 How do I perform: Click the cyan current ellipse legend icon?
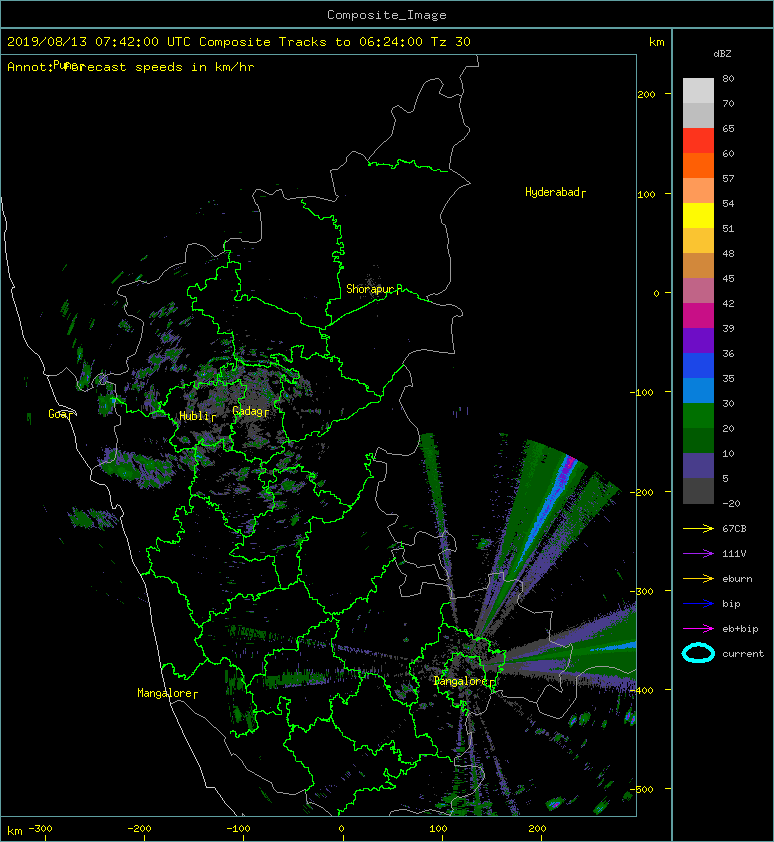[698, 653]
